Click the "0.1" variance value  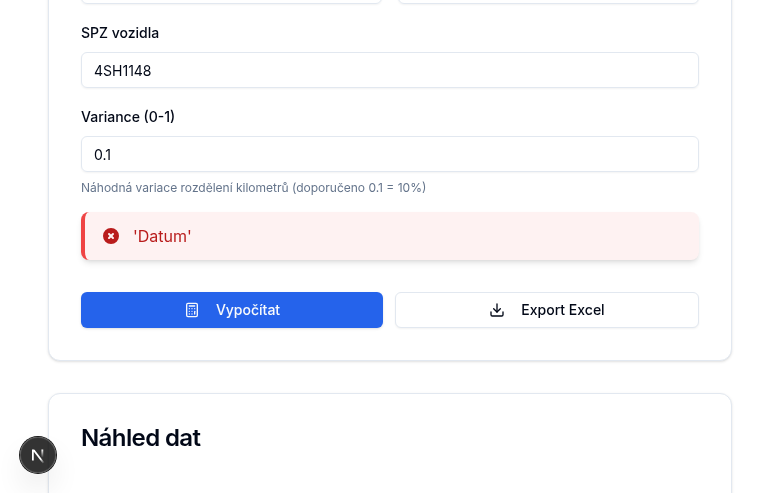(103, 154)
